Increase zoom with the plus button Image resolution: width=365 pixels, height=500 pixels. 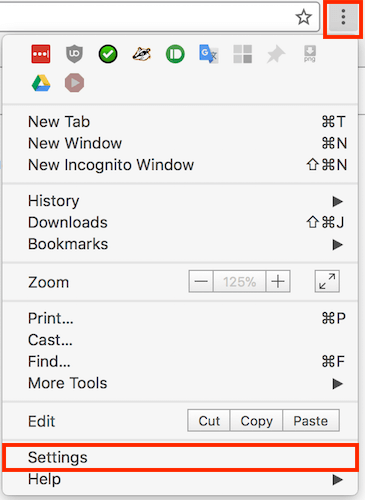278,282
